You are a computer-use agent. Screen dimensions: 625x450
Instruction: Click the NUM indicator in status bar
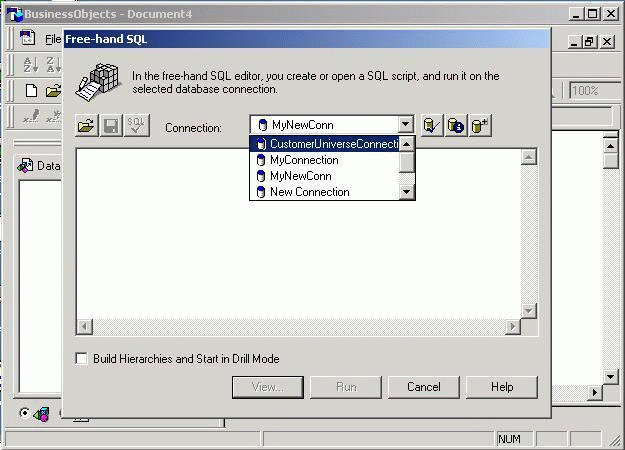point(509,439)
